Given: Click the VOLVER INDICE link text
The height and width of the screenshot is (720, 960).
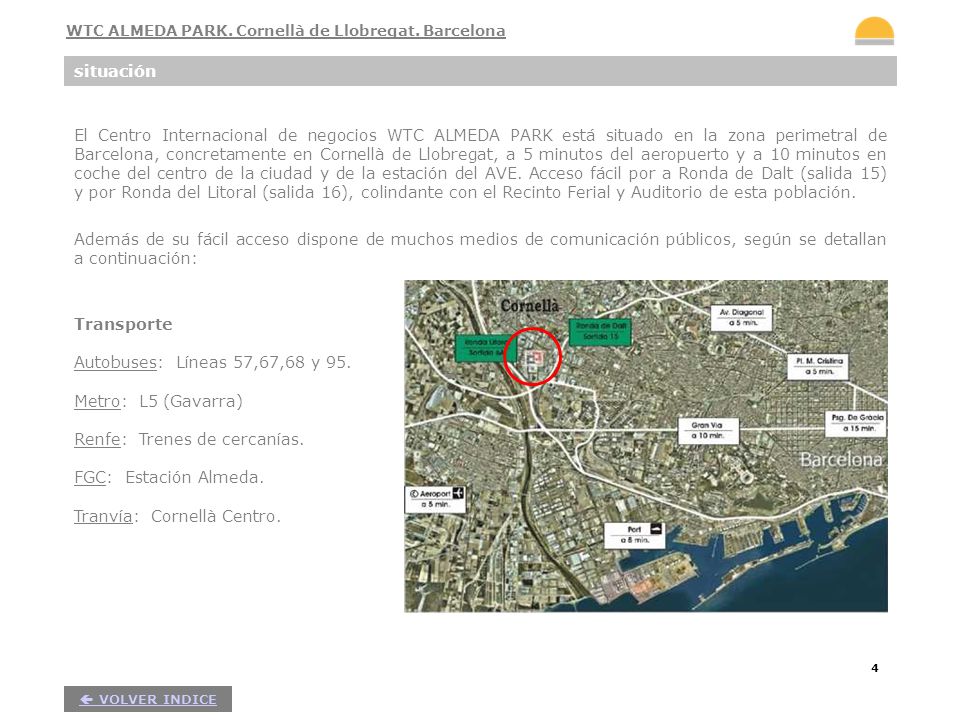Looking at the screenshot, I should coord(158,699).
